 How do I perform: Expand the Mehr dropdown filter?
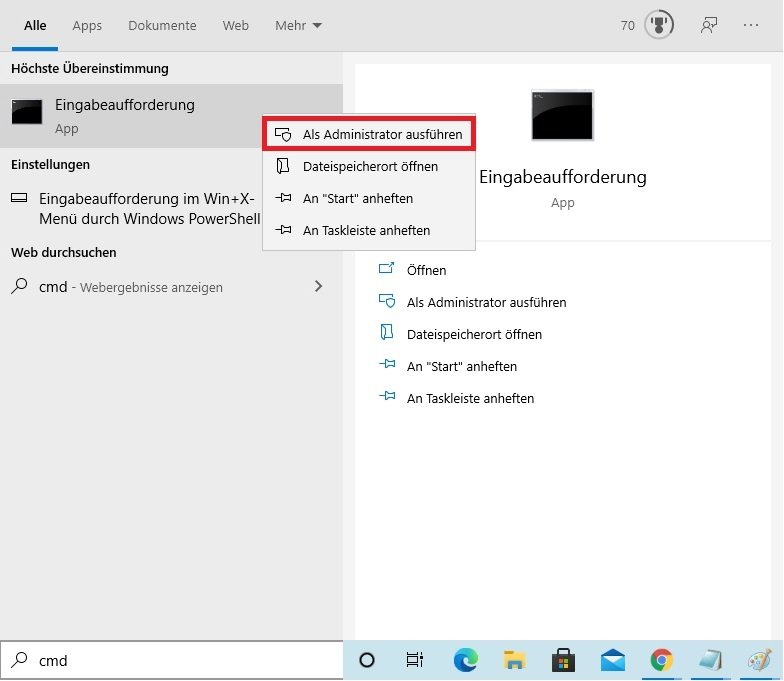(298, 26)
